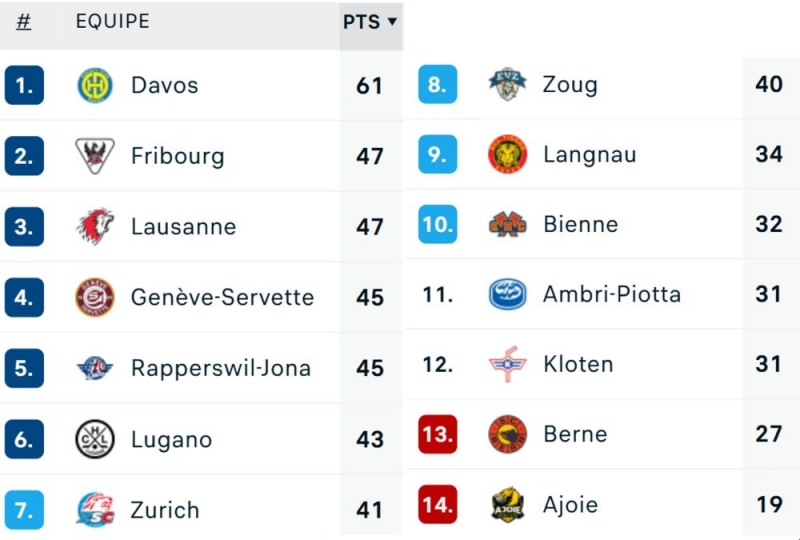
Task: Click the EQUIPE column header
Action: pyautogui.click(x=112, y=21)
